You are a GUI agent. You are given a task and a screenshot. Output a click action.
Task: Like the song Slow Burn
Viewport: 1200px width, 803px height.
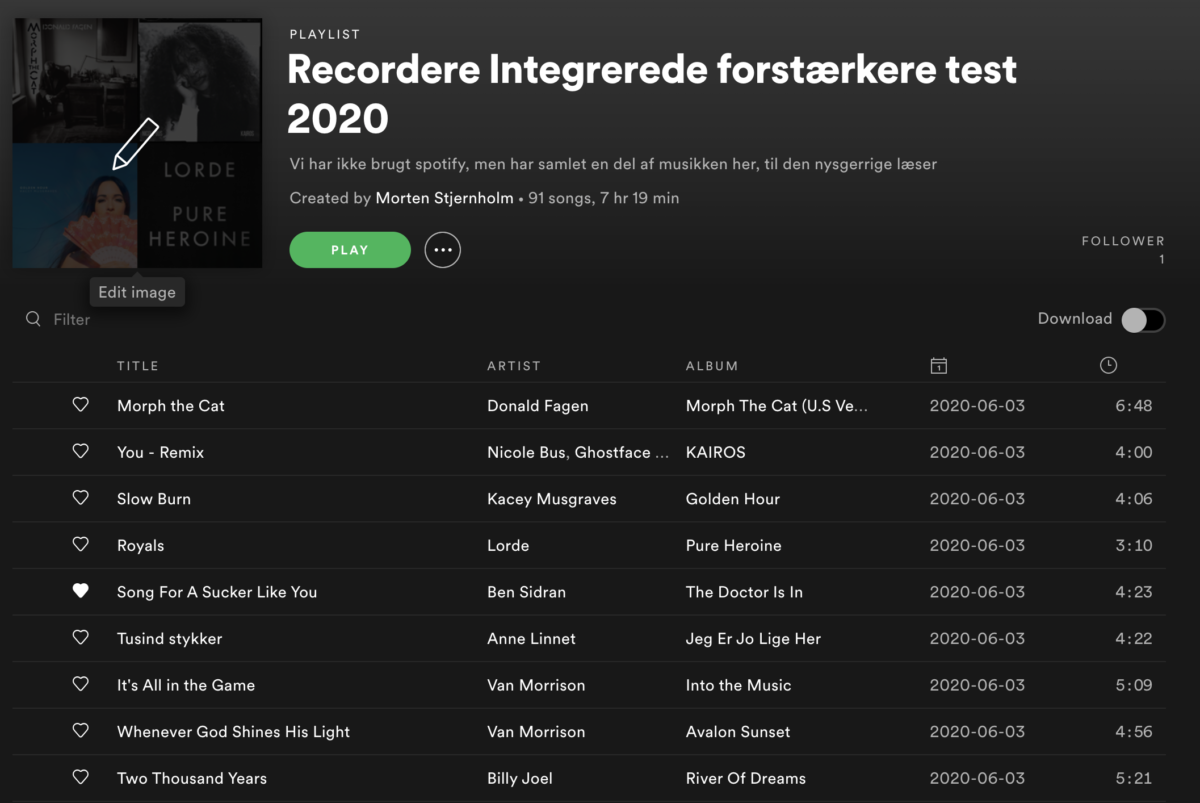pyautogui.click(x=81, y=498)
